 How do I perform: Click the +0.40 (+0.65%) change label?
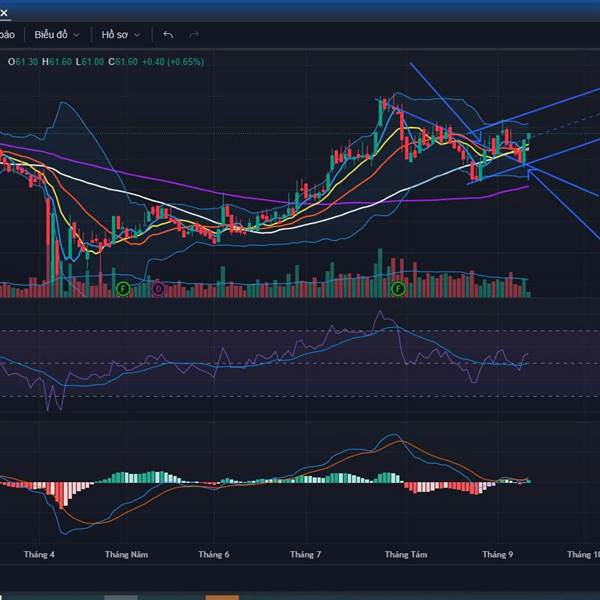(172, 61)
